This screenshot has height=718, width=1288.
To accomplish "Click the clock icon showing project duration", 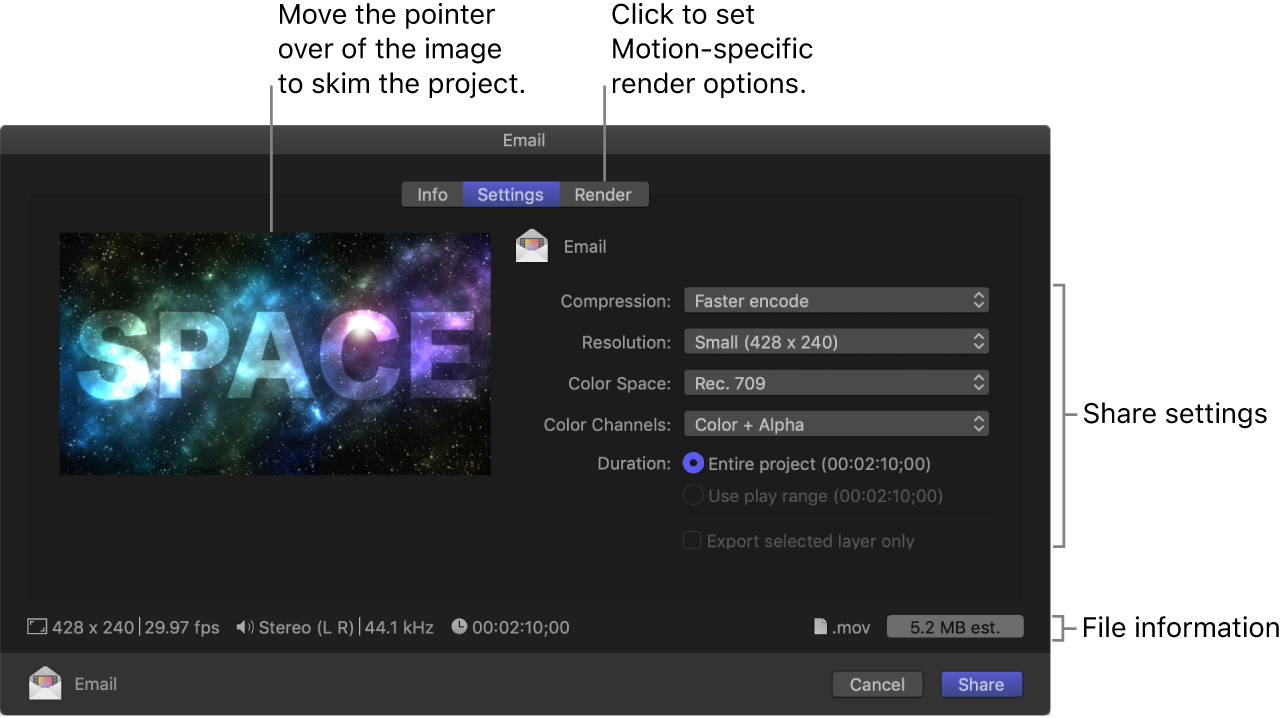I will [x=458, y=627].
